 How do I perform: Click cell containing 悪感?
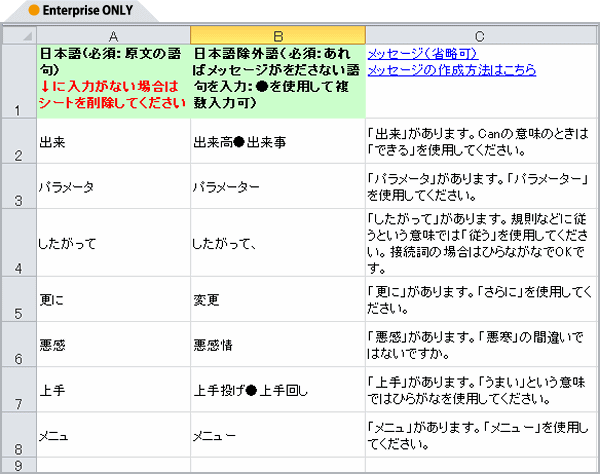pyautogui.click(x=113, y=344)
